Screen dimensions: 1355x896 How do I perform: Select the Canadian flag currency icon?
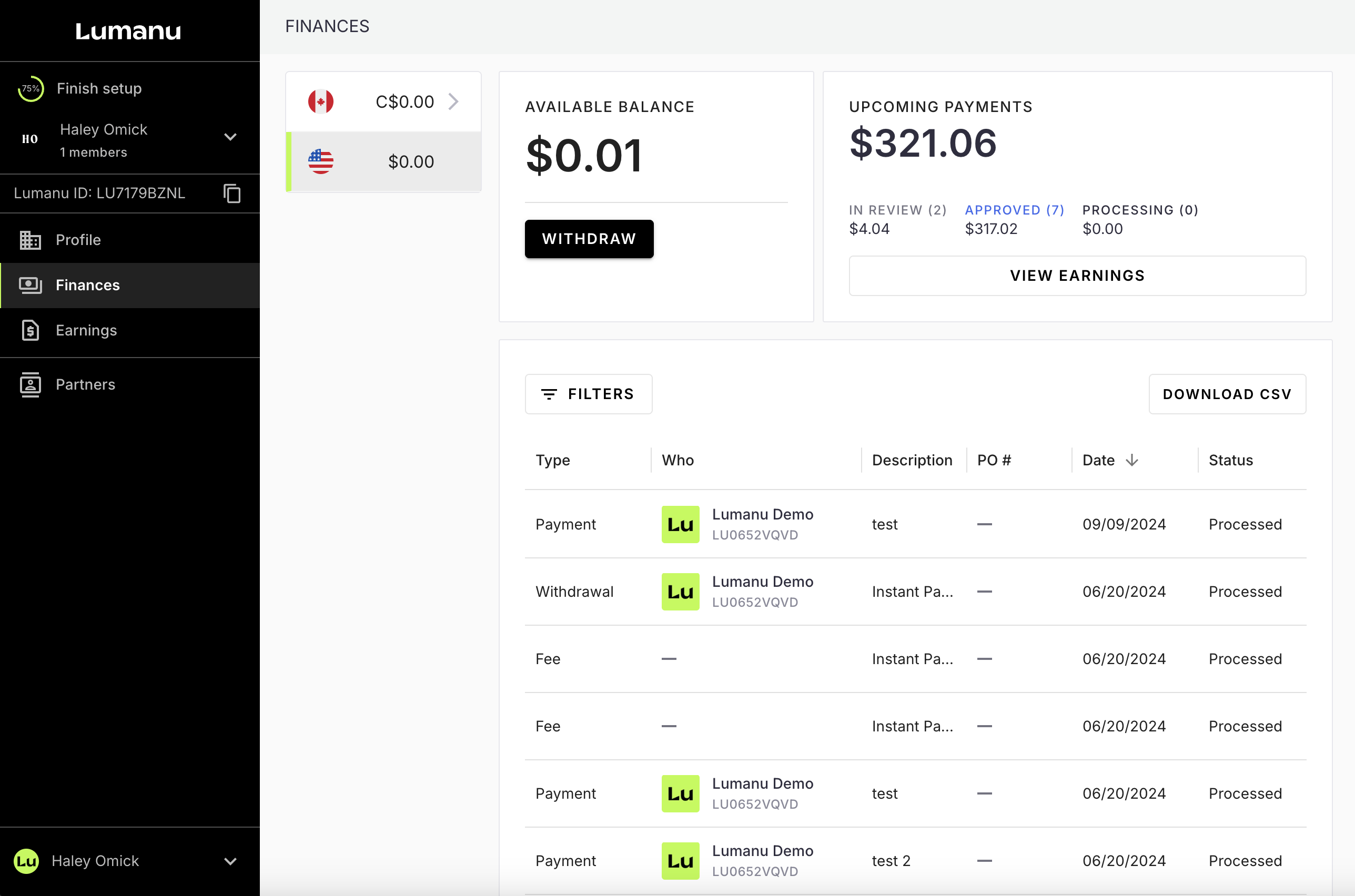pos(321,101)
